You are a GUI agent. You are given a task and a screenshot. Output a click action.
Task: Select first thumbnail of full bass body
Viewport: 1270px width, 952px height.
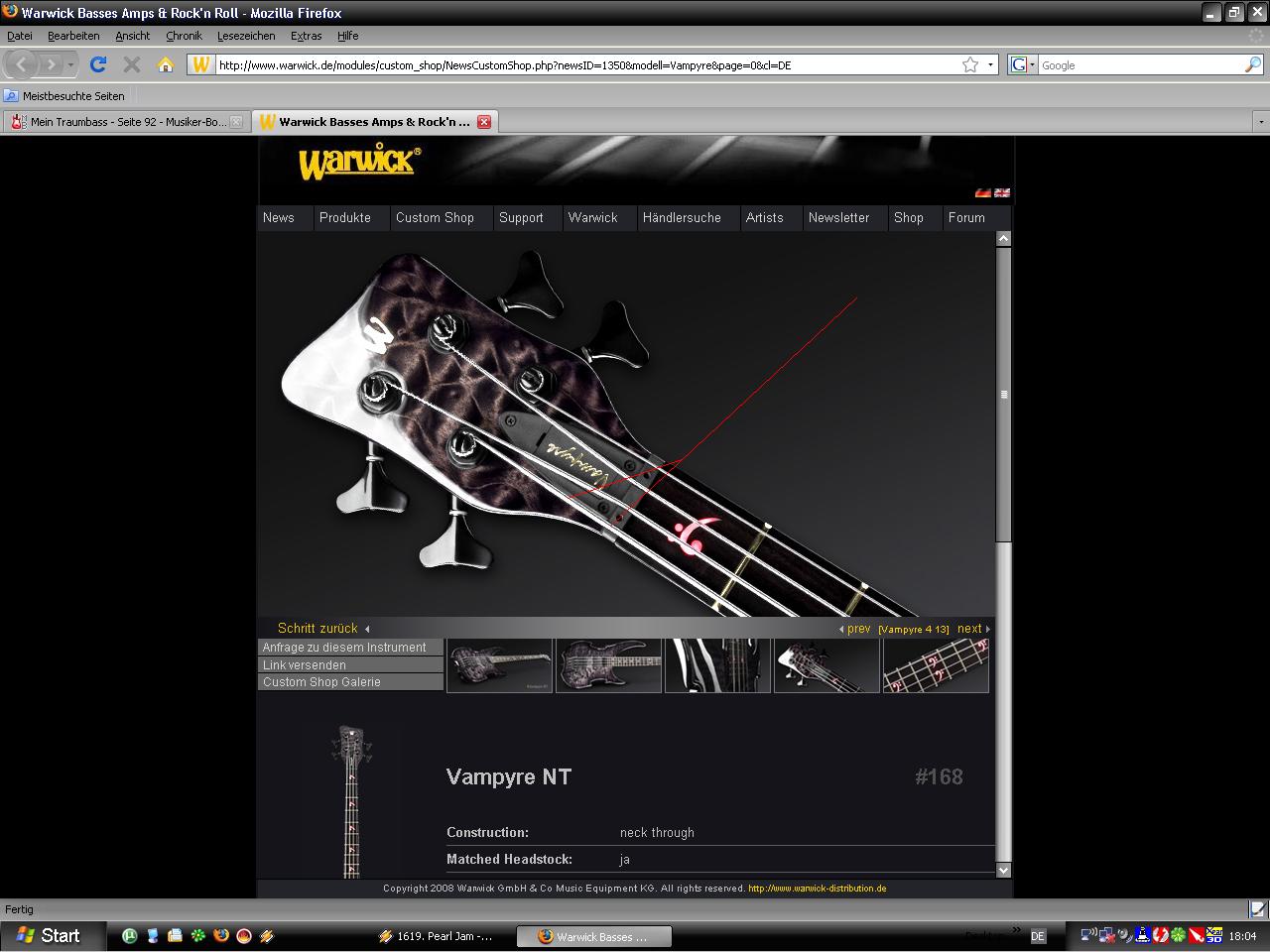point(499,665)
